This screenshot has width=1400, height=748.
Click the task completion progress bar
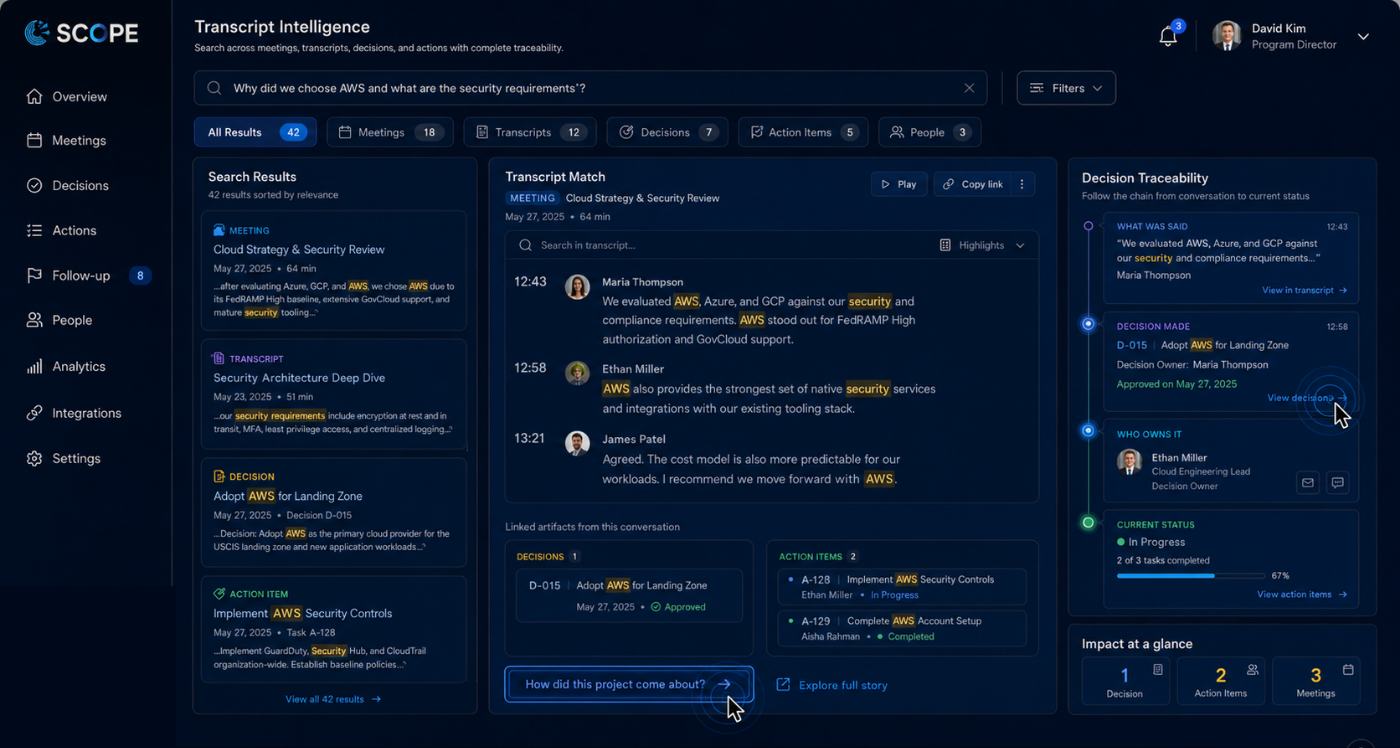tap(1191, 576)
